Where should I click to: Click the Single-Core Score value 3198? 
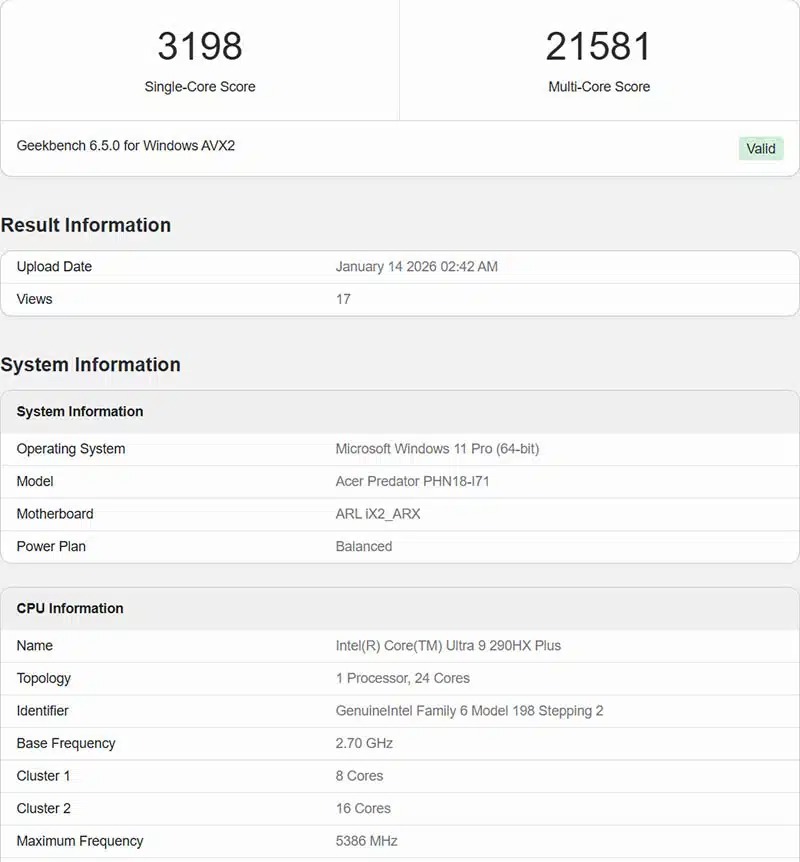point(200,46)
